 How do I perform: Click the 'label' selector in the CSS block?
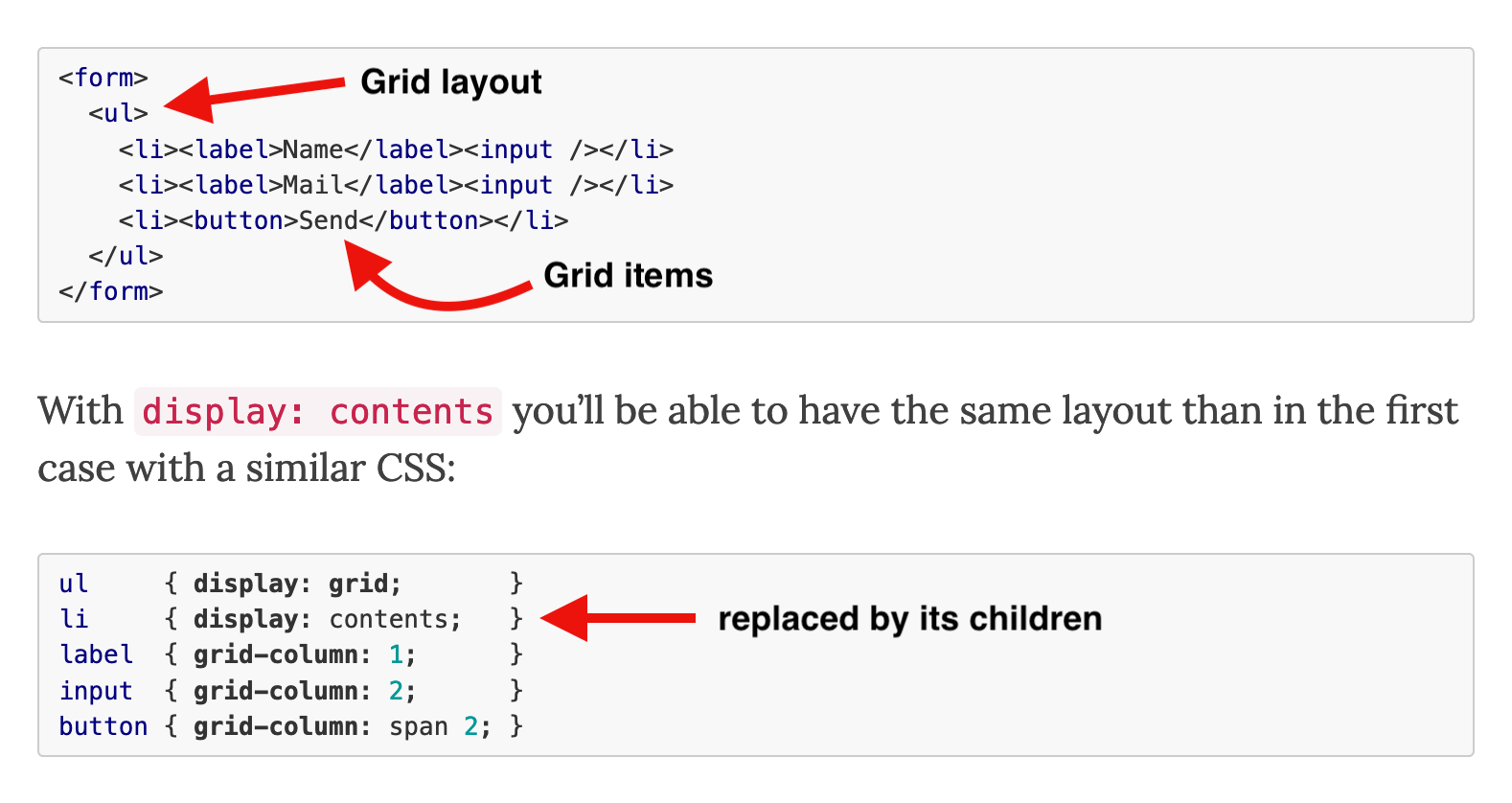coord(96,654)
